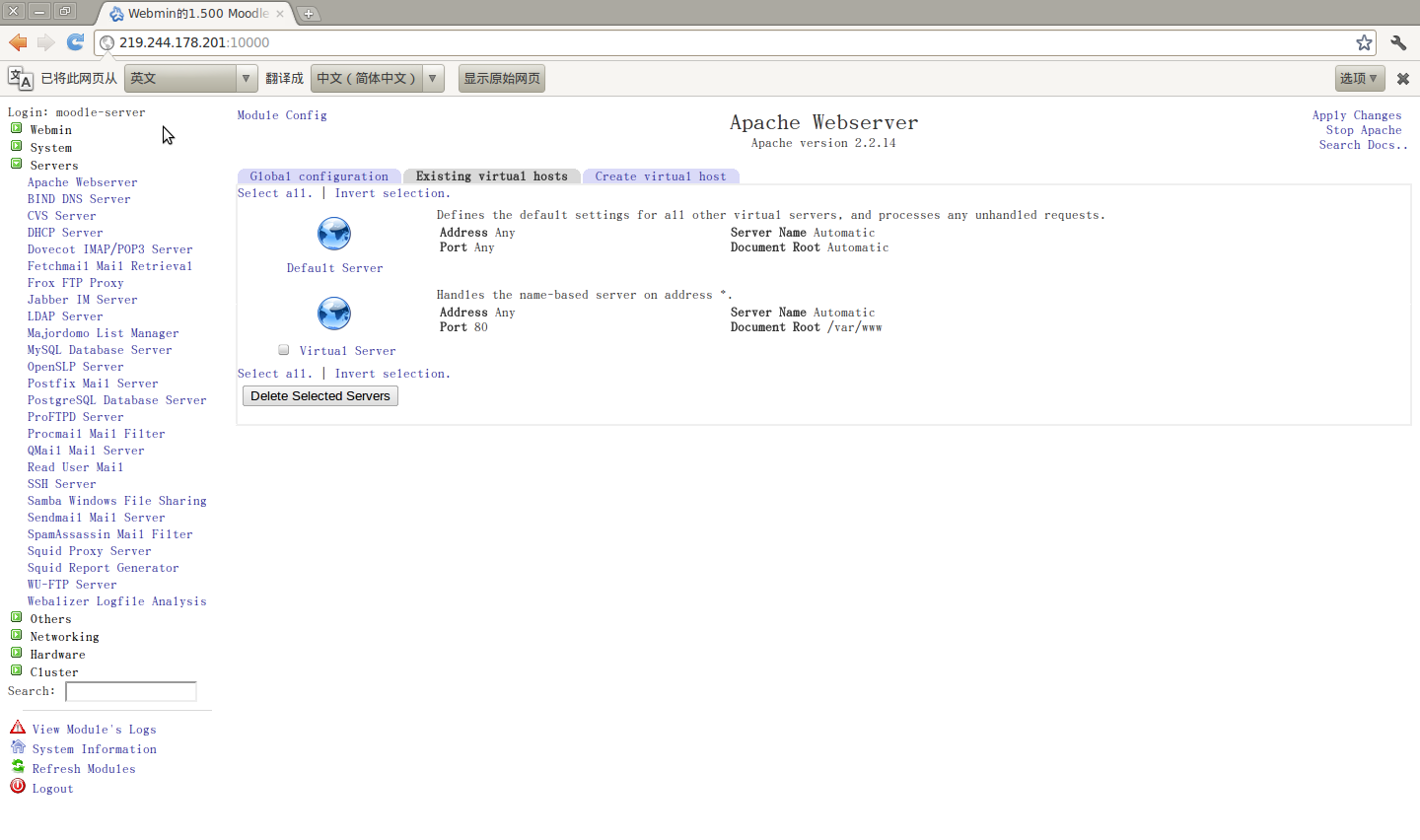Open Samba Windows File Sharing module
Viewport: 1420px width, 840px height.
tap(117, 501)
